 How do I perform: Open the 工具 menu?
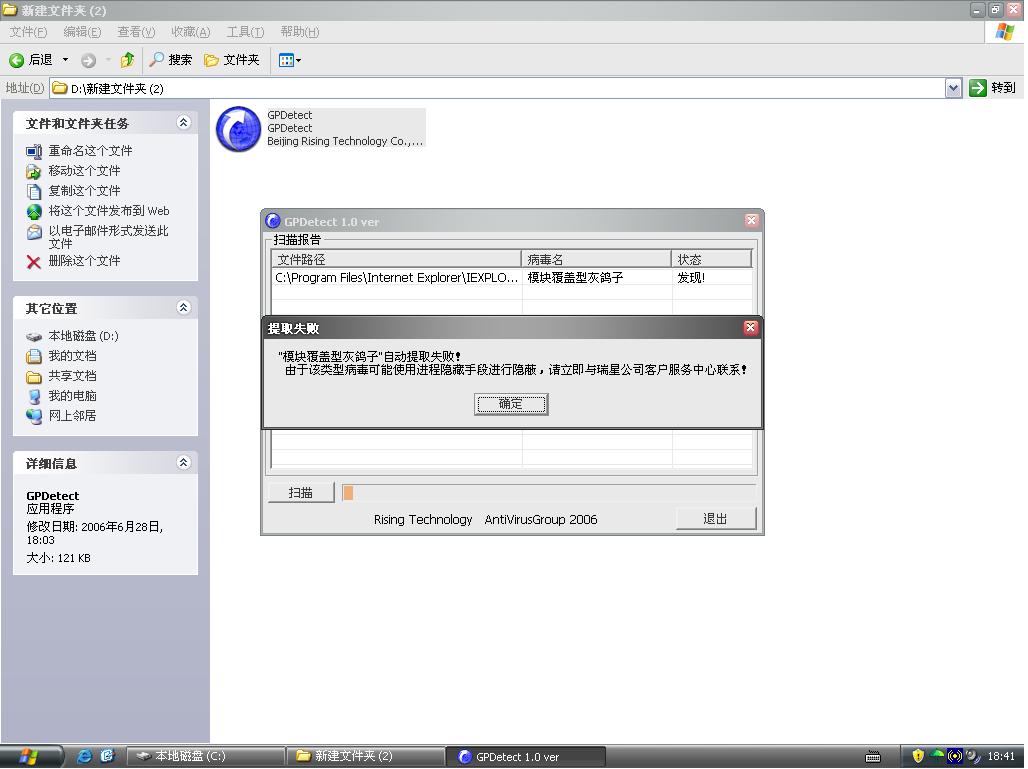click(245, 32)
